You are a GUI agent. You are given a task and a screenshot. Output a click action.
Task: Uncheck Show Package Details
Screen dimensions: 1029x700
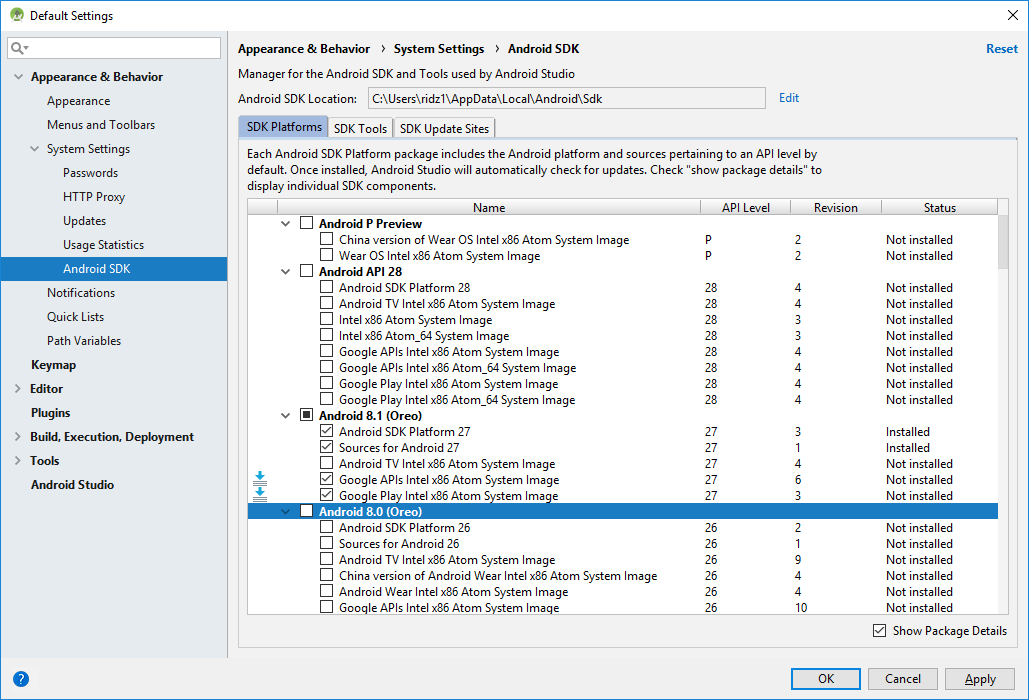tap(879, 630)
